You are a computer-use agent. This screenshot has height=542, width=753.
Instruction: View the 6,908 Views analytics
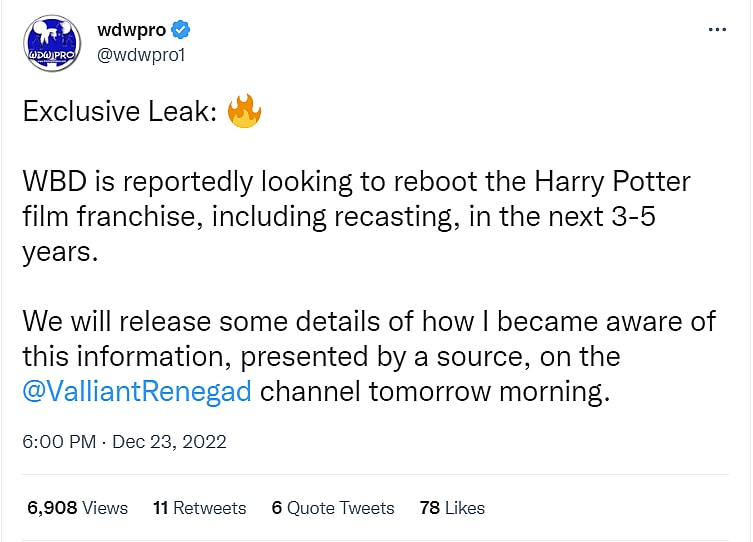click(x=78, y=508)
